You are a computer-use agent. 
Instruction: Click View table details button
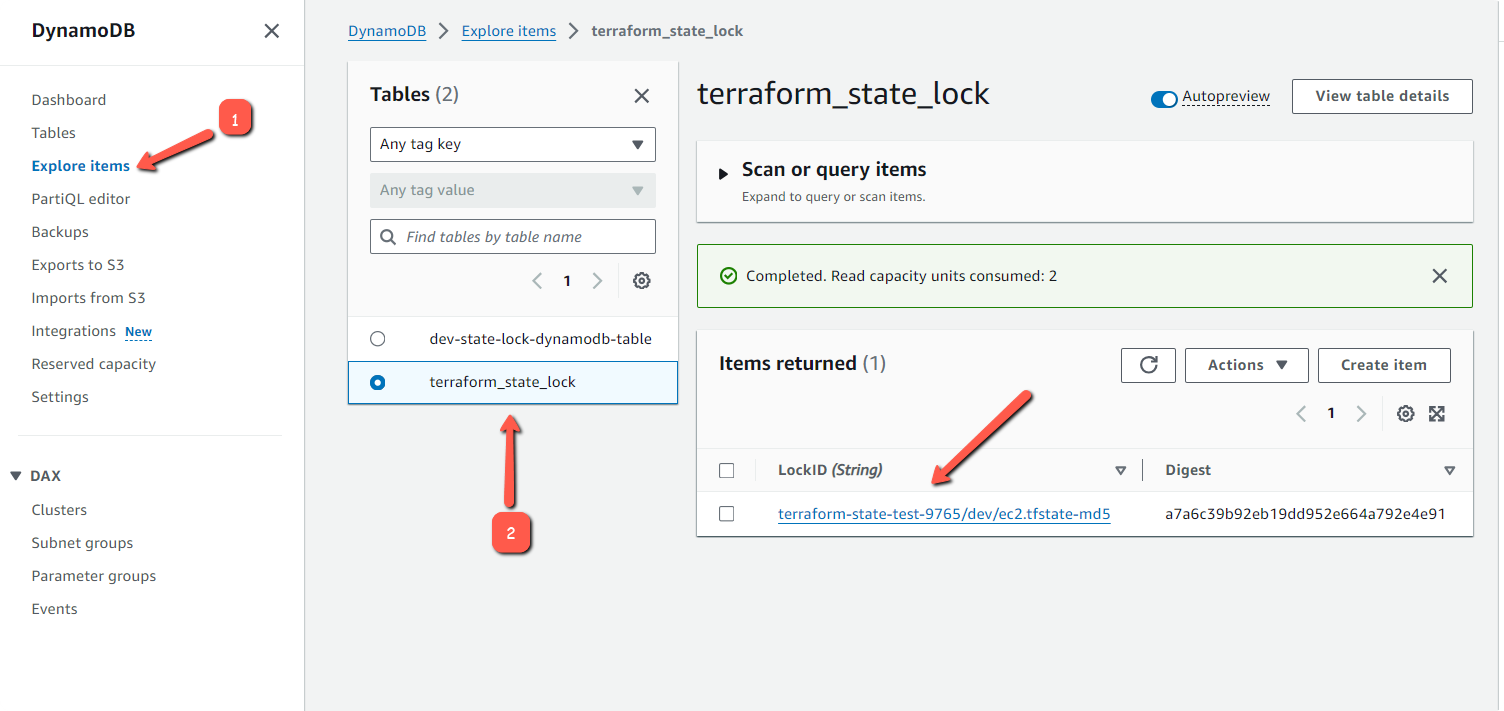point(1382,96)
